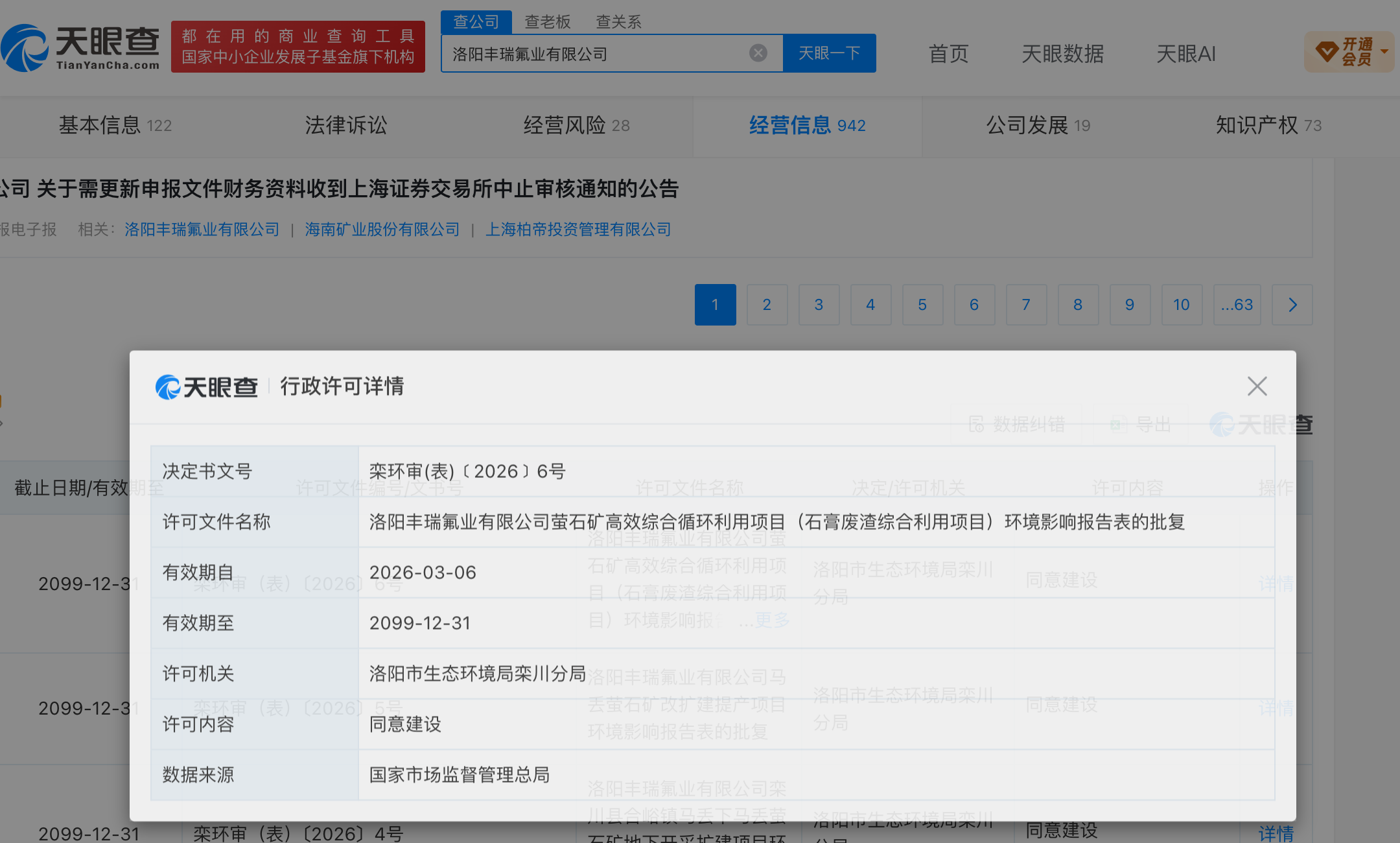Screen dimensions: 1400x843
Task: Click the 2026-03-06 start date value
Action: 423,573
